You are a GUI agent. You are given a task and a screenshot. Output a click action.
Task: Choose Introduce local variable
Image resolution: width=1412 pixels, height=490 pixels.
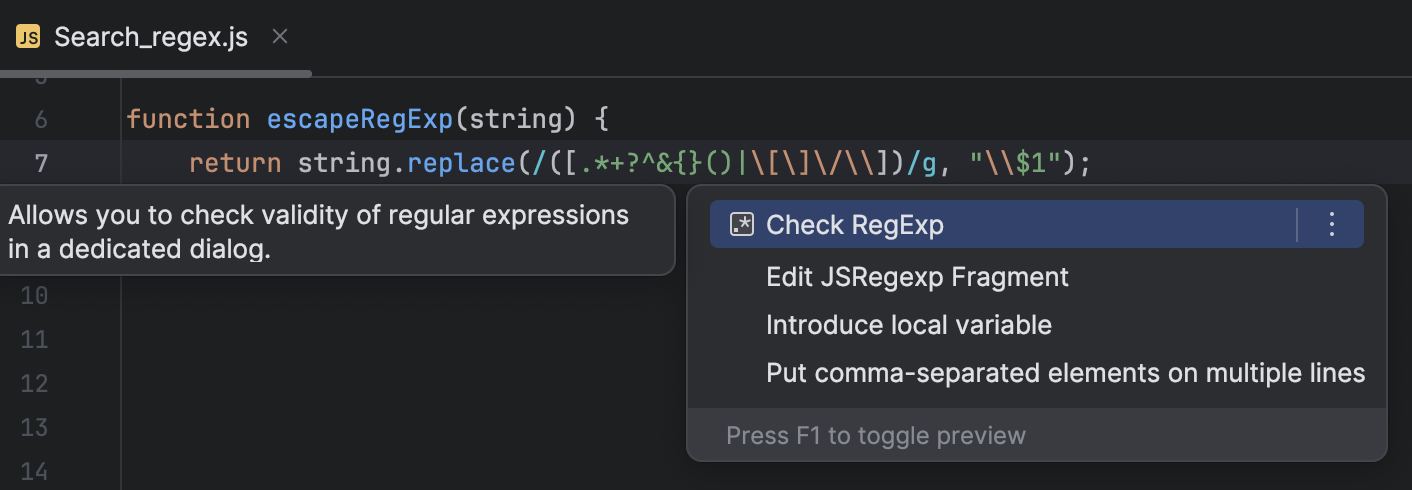click(908, 325)
